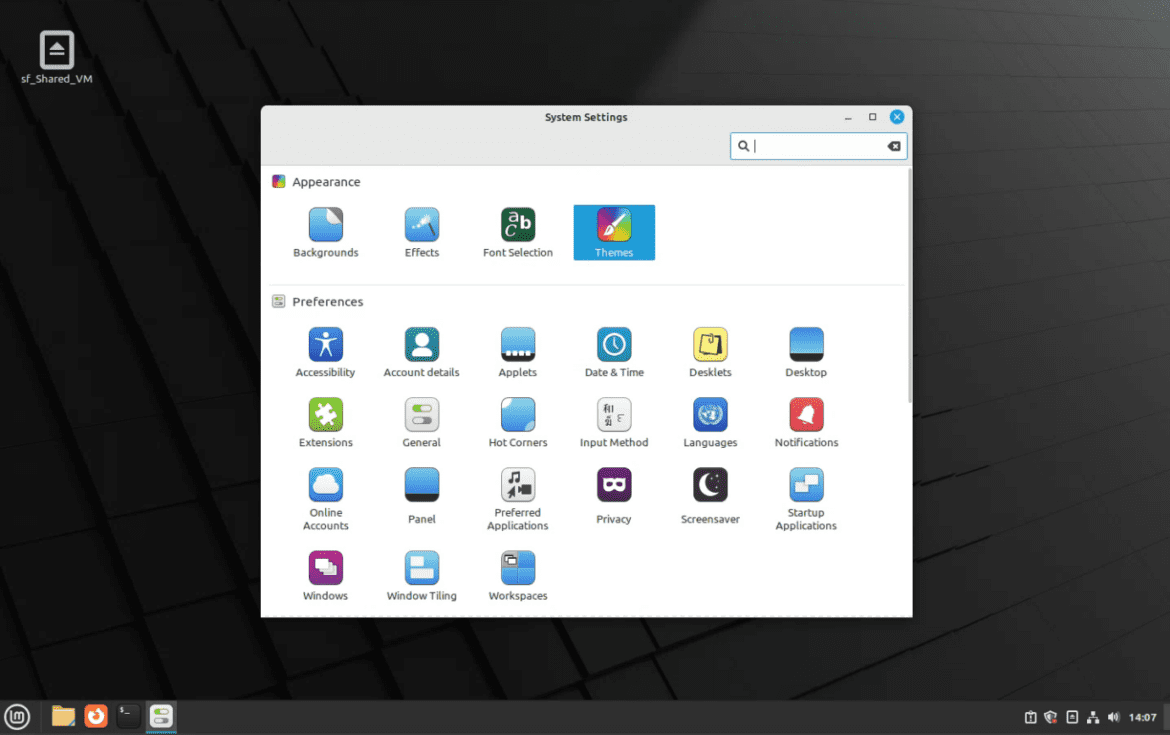Open Effects settings
Viewport: 1170px width, 735px height.
[x=421, y=232]
